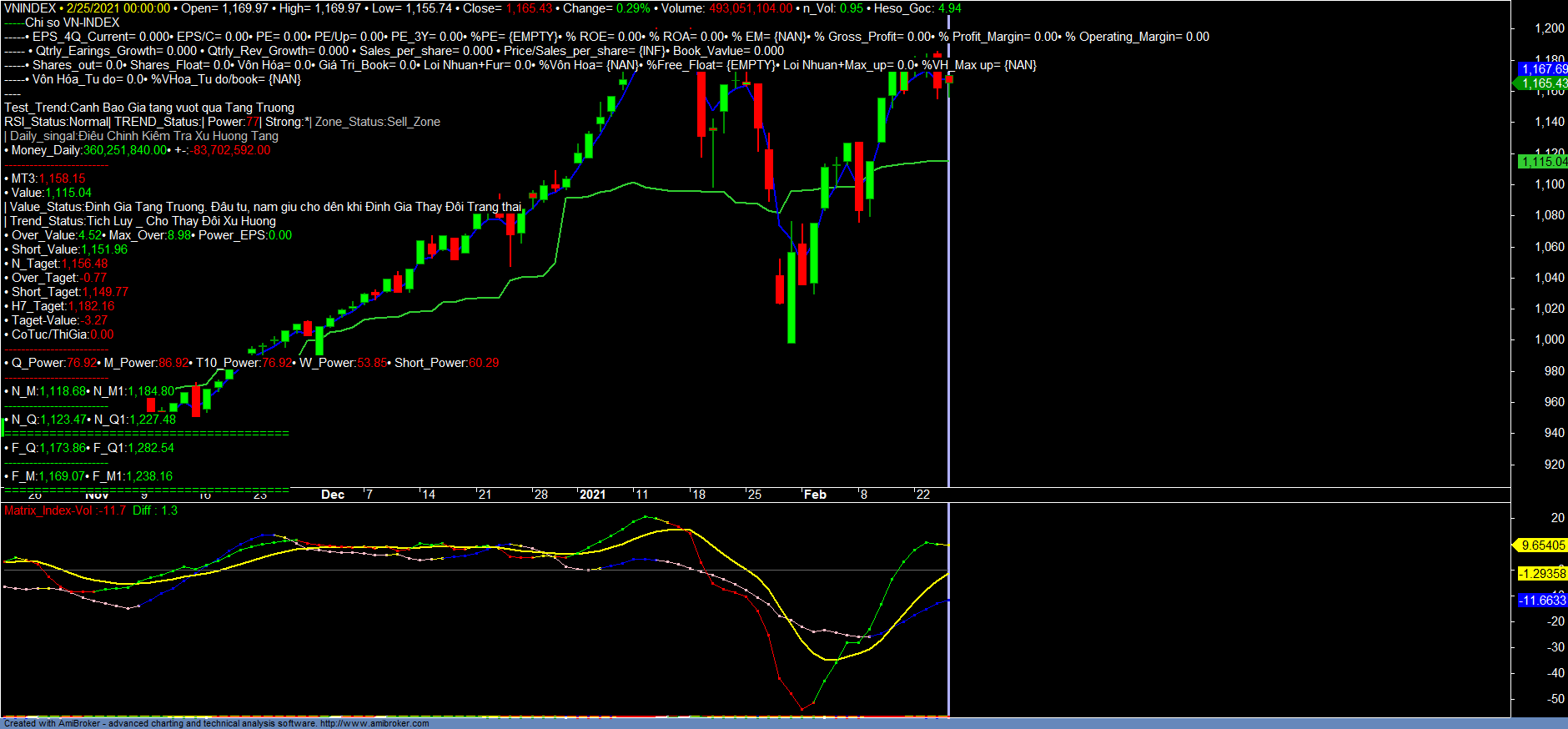
Task: Click the Q_Power 76.92 readout
Action: click(x=82, y=363)
